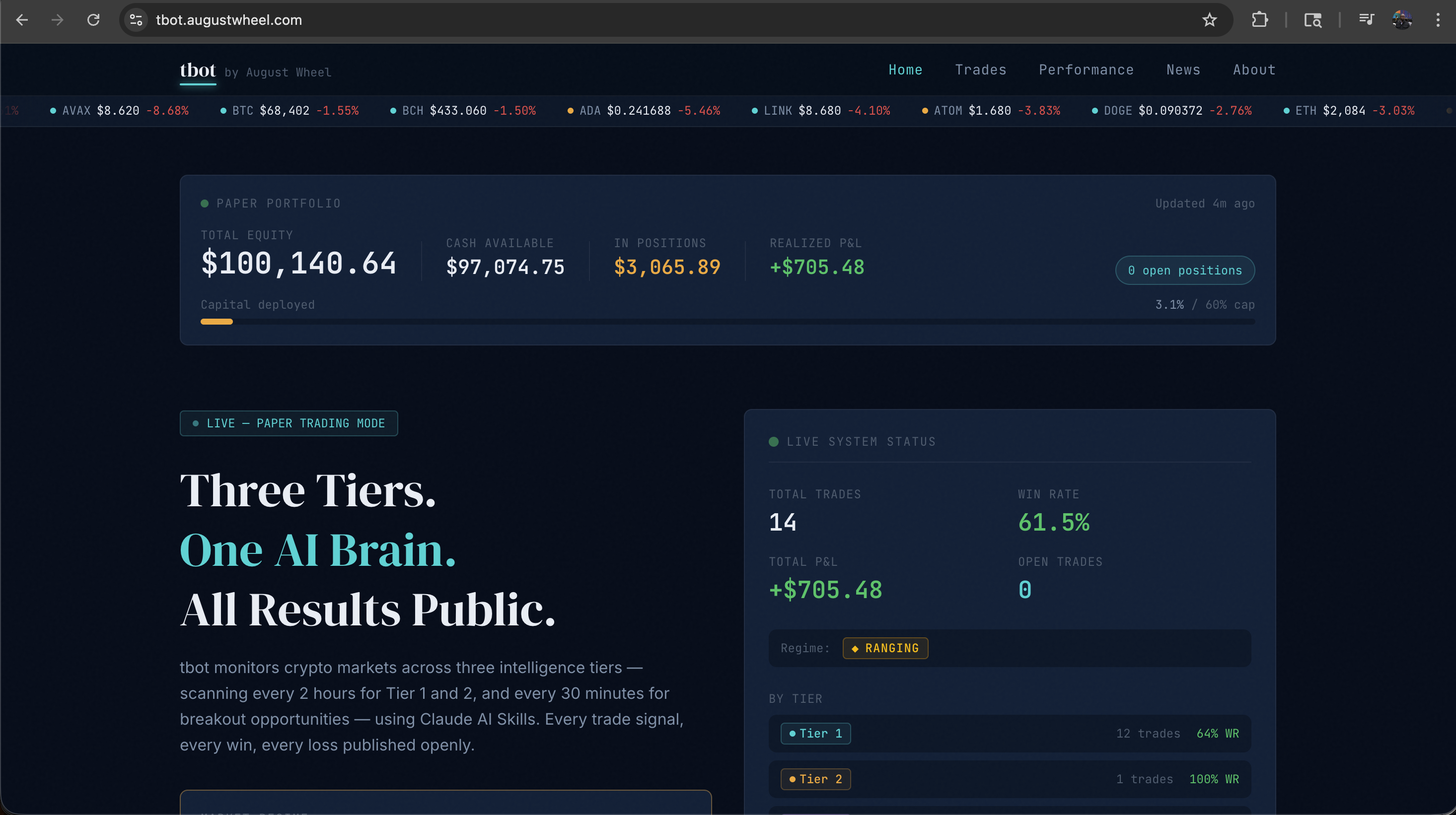Expand the Tier 2 results row
This screenshot has width=1456, height=815.
(1010, 779)
